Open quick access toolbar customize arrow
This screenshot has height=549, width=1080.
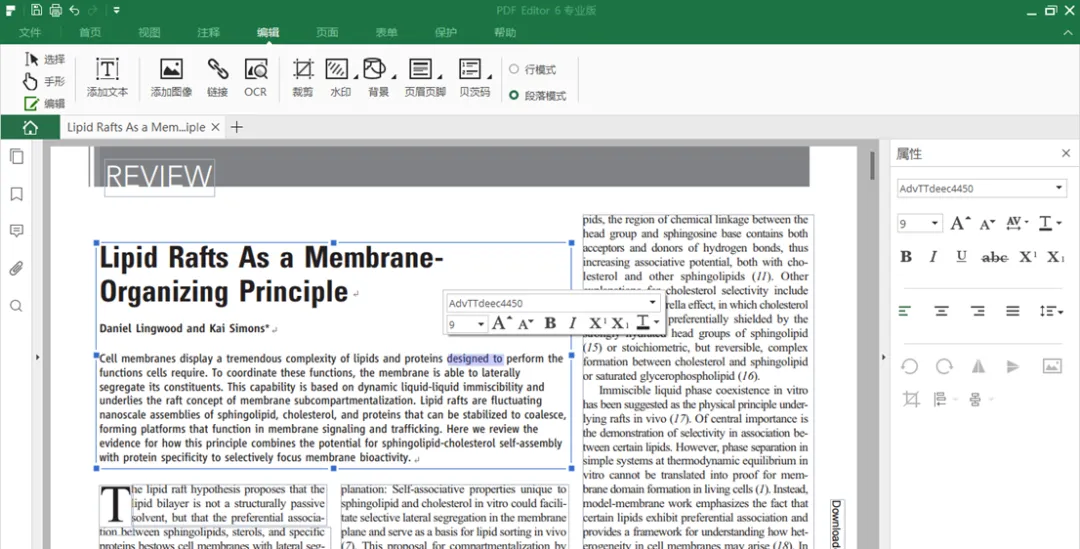(116, 10)
